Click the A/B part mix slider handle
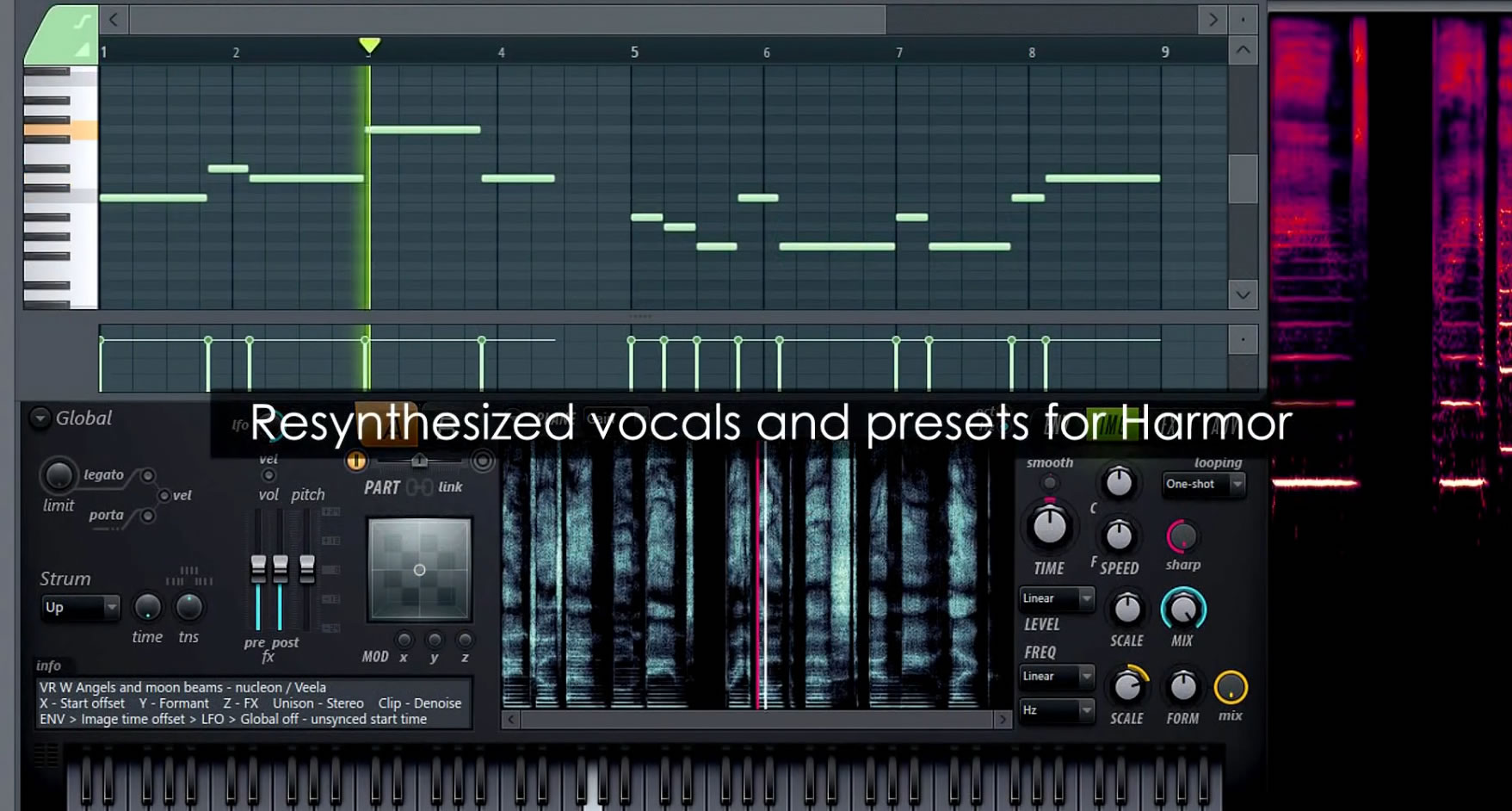1512x811 pixels. click(x=419, y=461)
